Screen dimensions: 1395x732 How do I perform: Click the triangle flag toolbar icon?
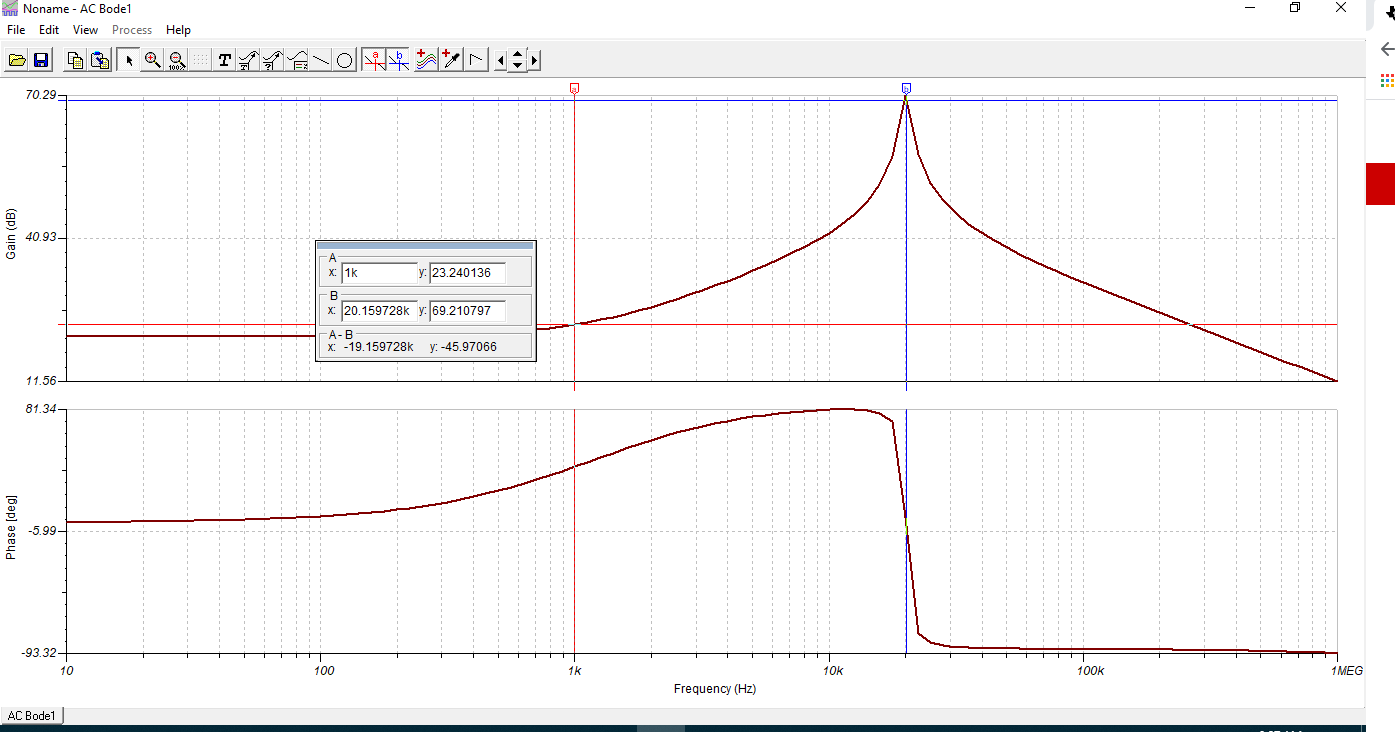coord(476,60)
